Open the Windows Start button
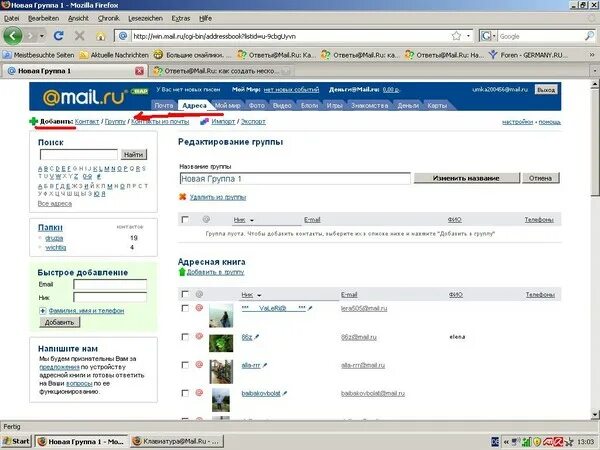 click(x=17, y=442)
